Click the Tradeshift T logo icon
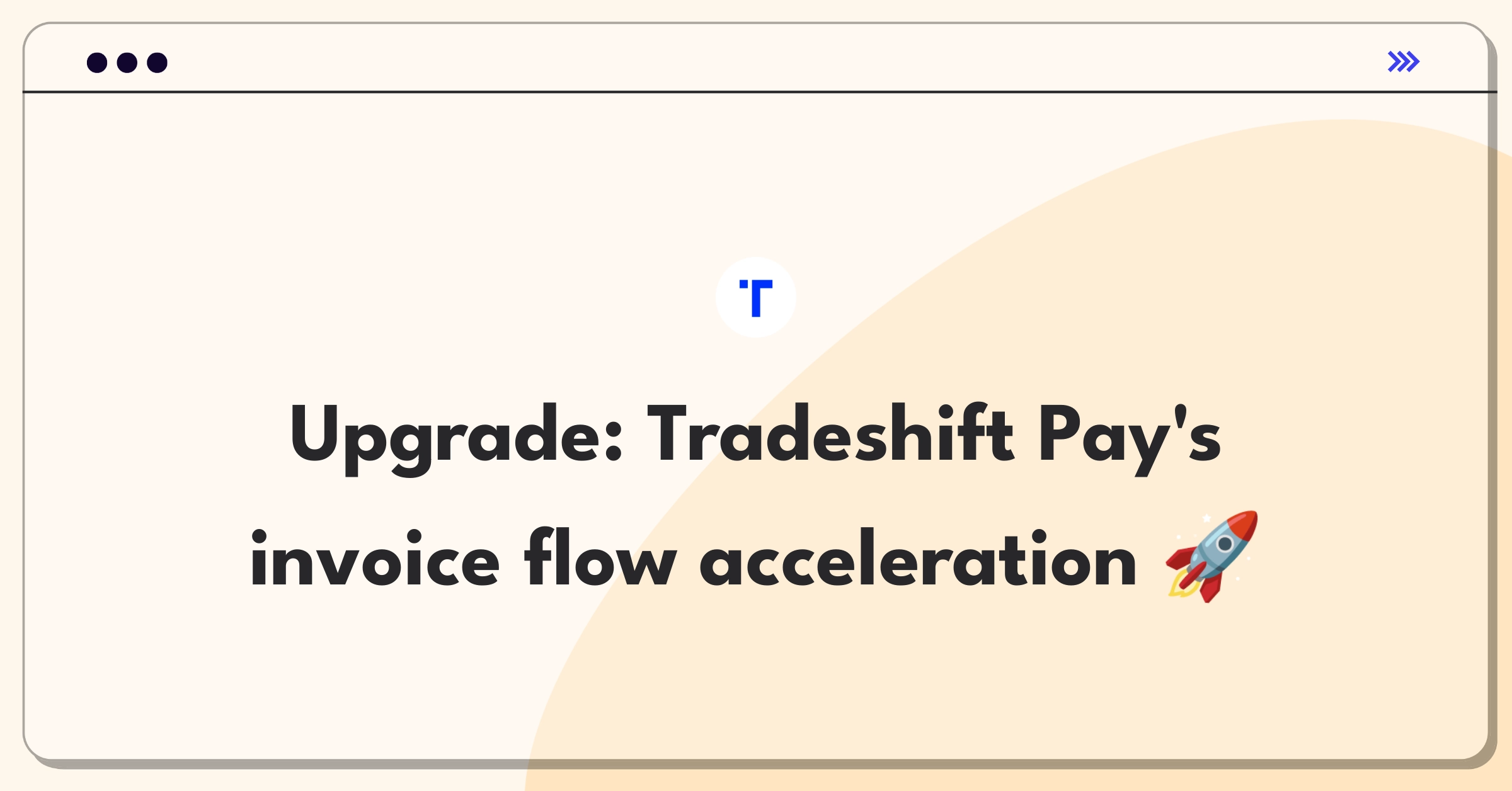Viewport: 1512px width, 791px height. coord(757,300)
